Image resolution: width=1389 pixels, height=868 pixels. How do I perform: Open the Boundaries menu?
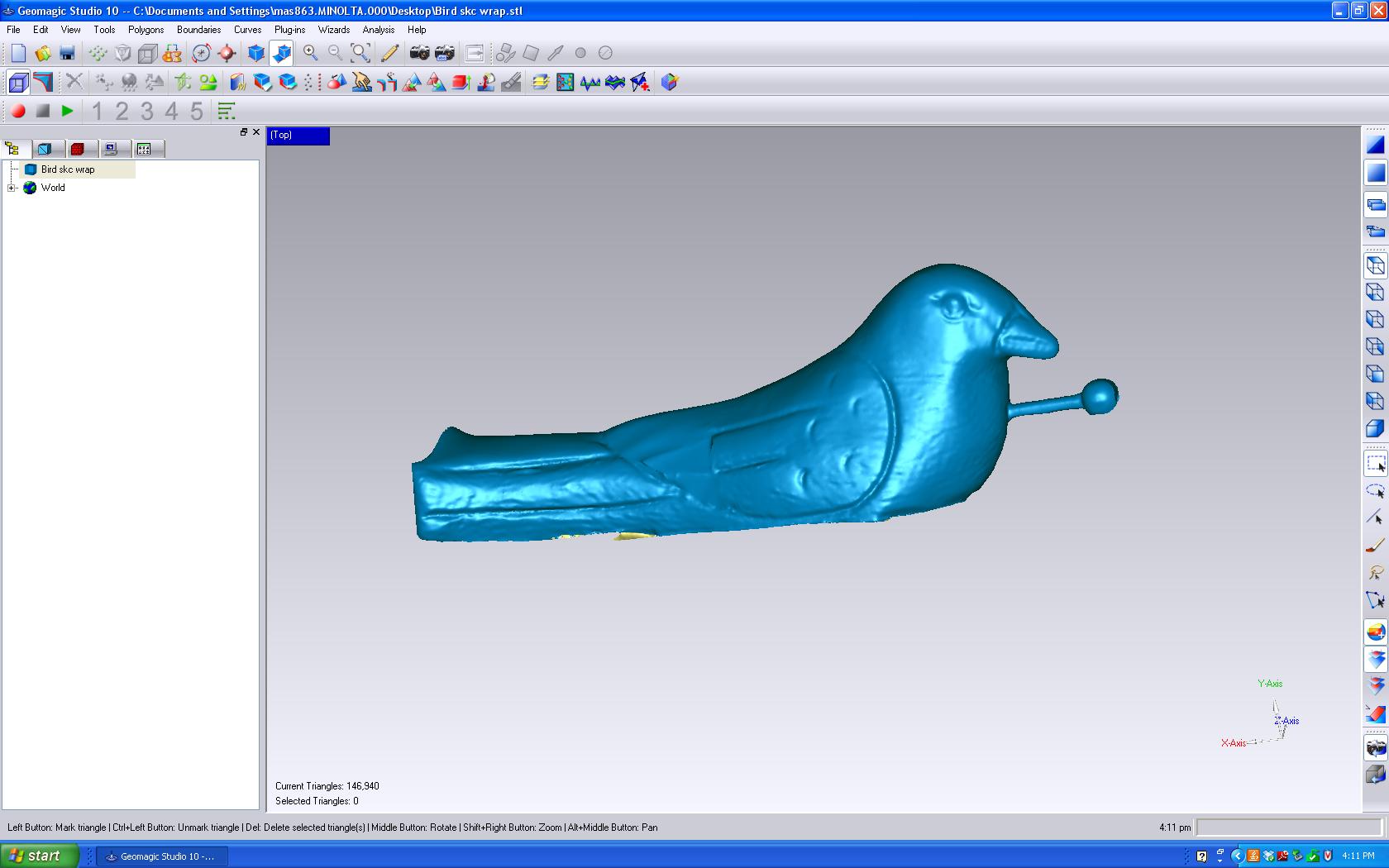pyautogui.click(x=199, y=29)
